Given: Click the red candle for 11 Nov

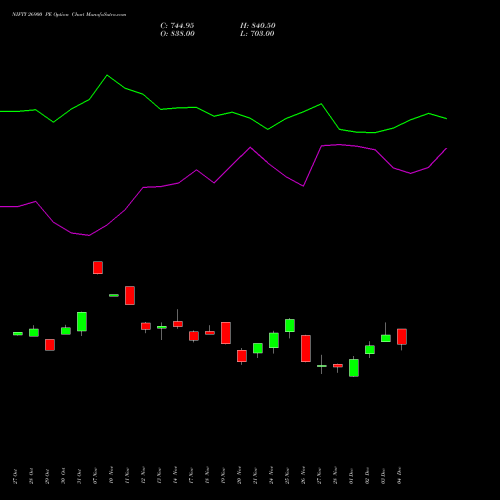Looking at the screenshot, I should point(130,295).
